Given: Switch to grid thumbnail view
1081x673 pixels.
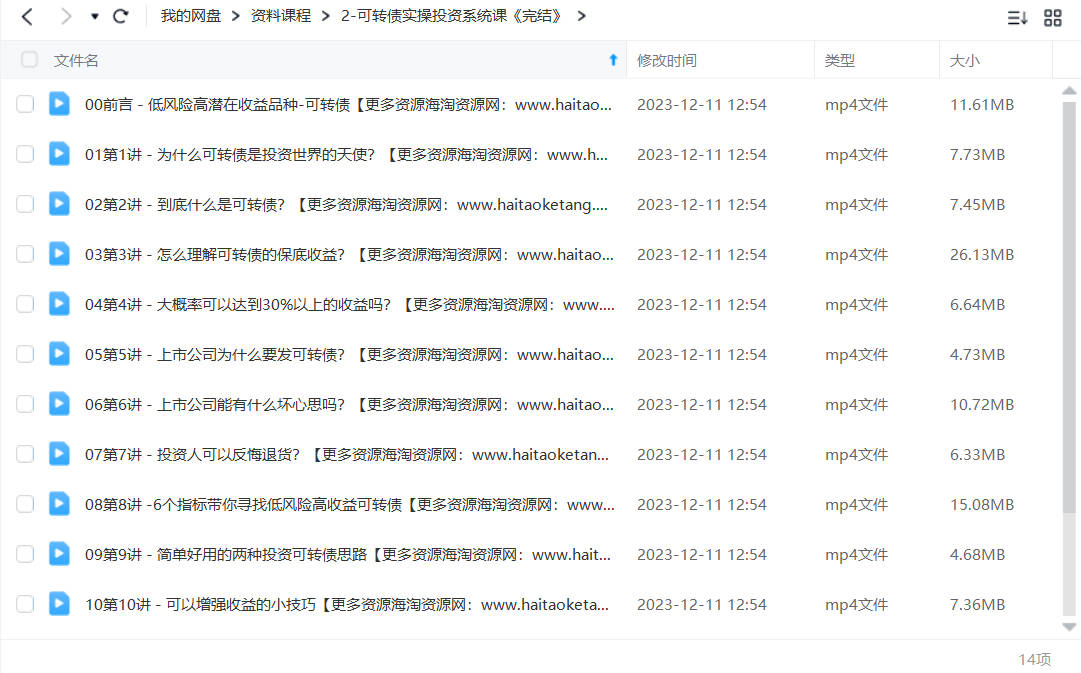Looking at the screenshot, I should tap(1053, 18).
